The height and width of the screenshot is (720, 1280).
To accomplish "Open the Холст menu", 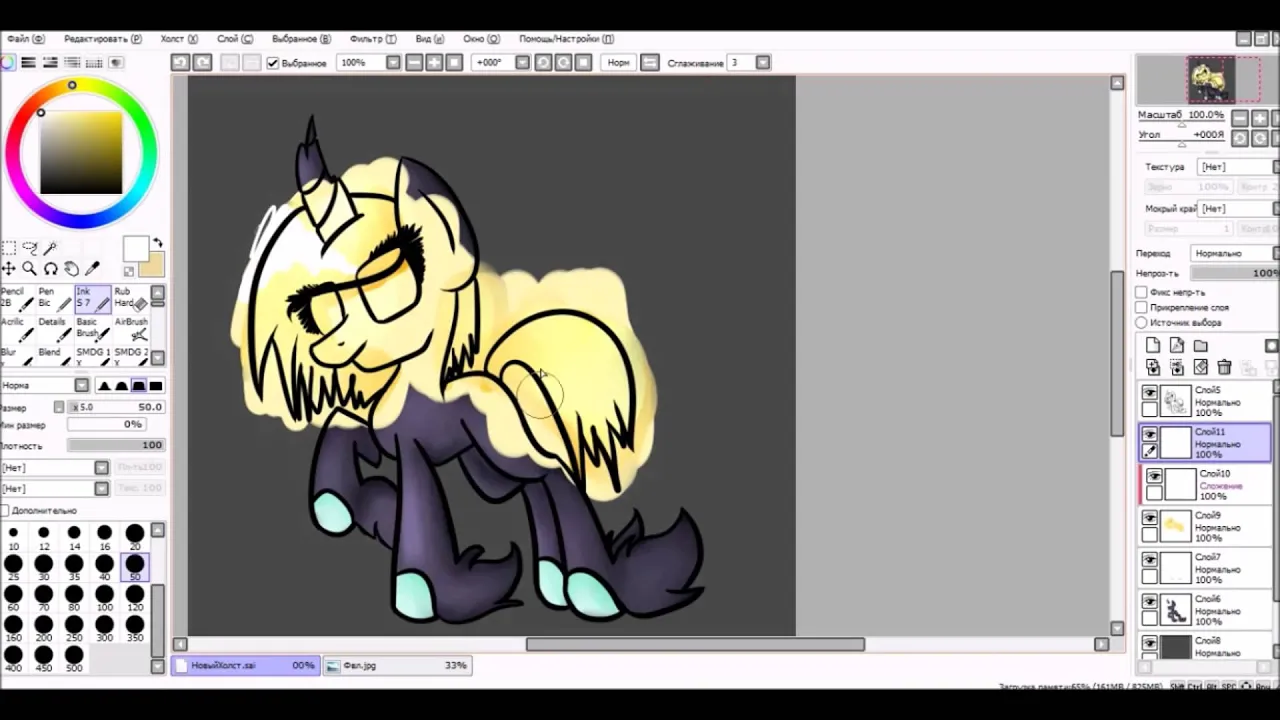I will [x=179, y=39].
